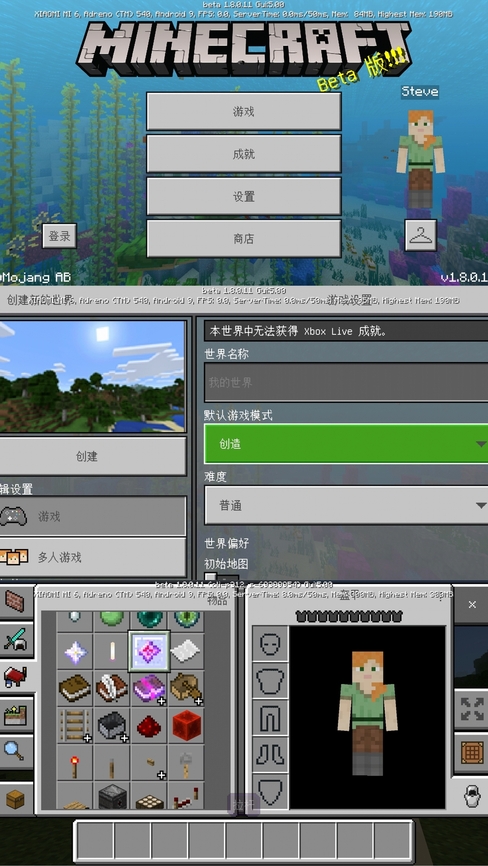Focus the 我的世界 world name field
Screen dimensions: 488x866
[346, 382]
